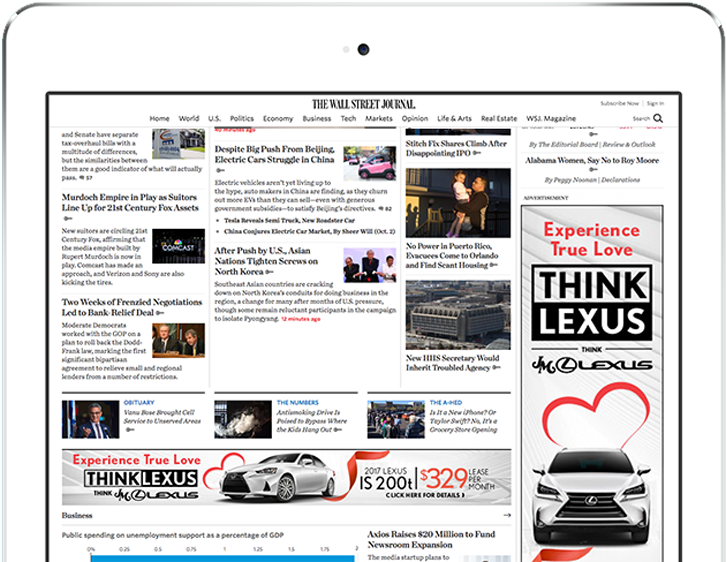Open the HHS building aerial photo
This screenshot has width=727, height=562.
[x=458, y=315]
